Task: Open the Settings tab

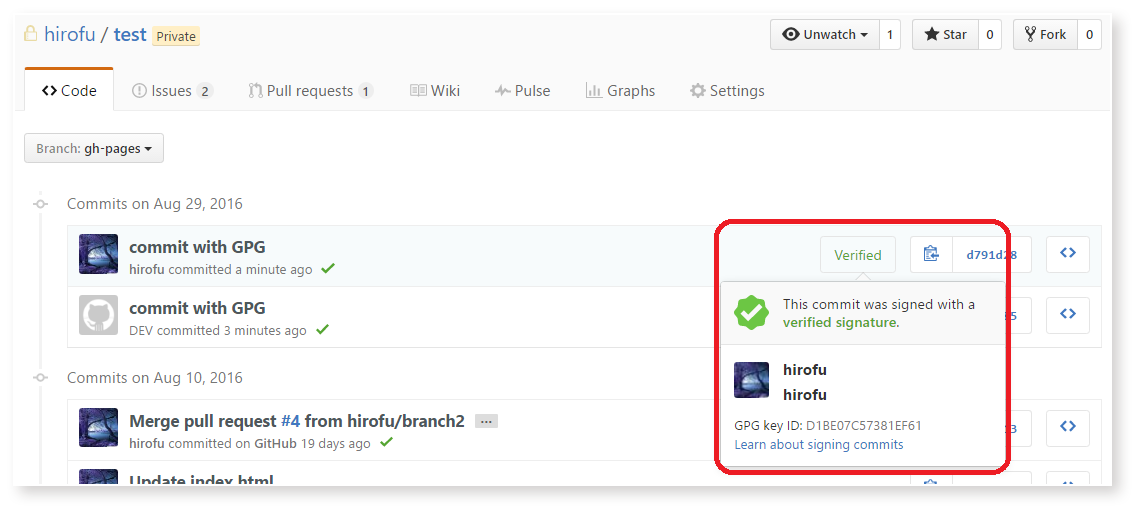Action: point(727,91)
